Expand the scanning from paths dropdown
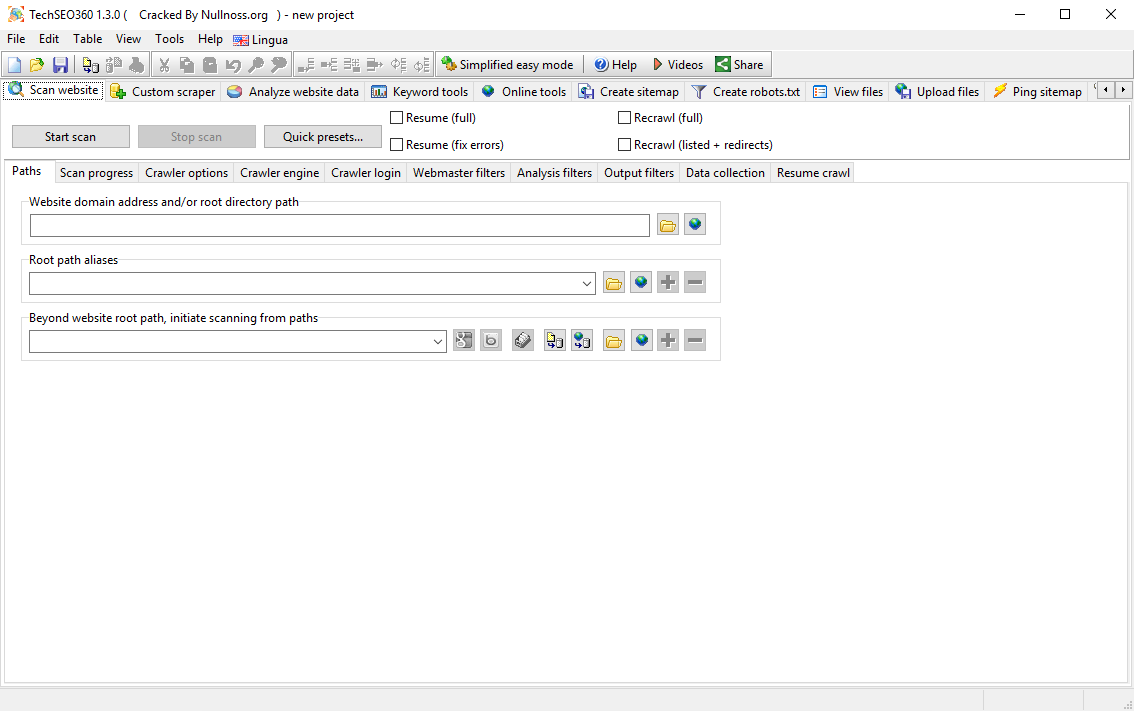Screen dimensions: 1134x711 coord(438,341)
